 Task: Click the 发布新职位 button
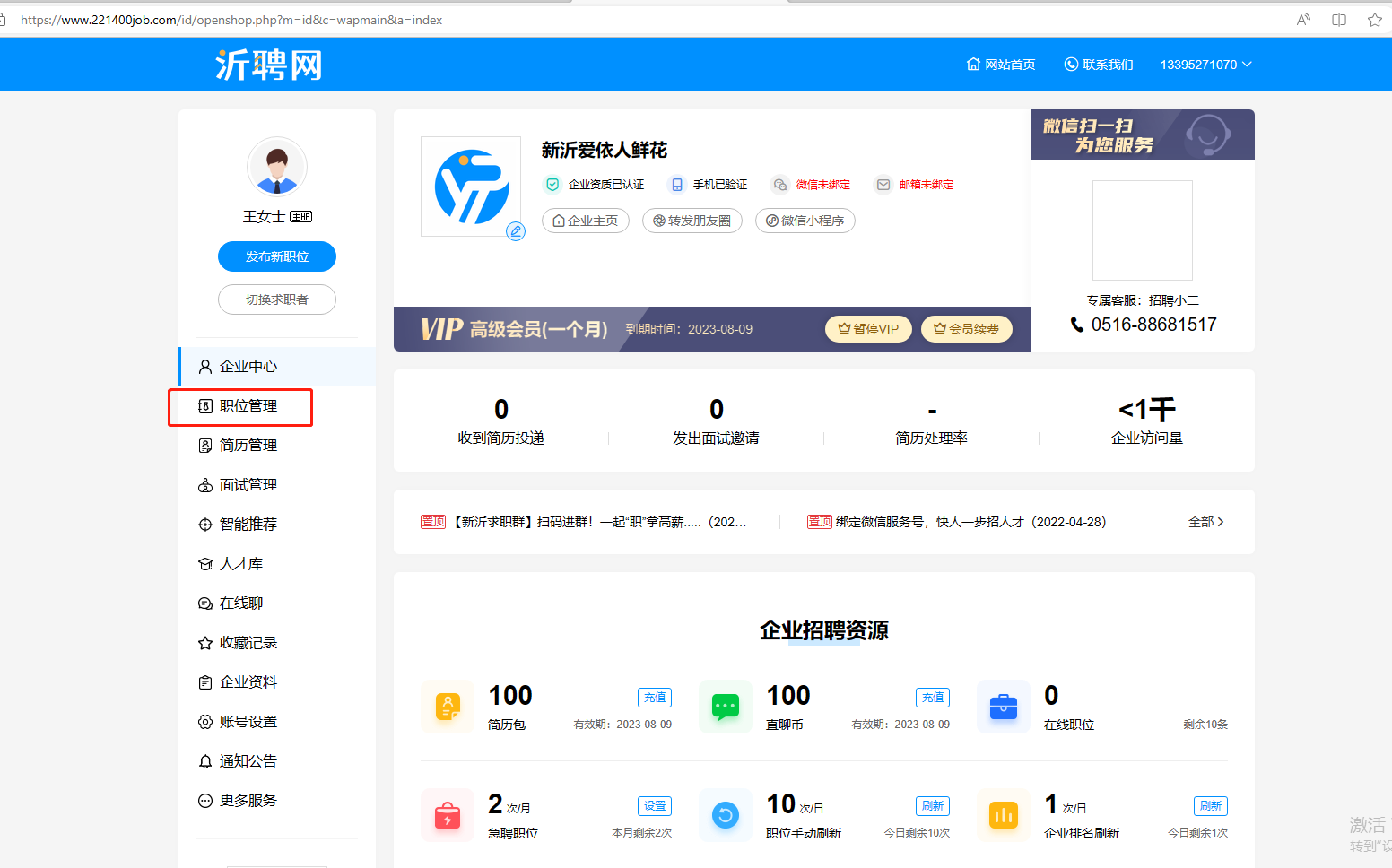(277, 256)
